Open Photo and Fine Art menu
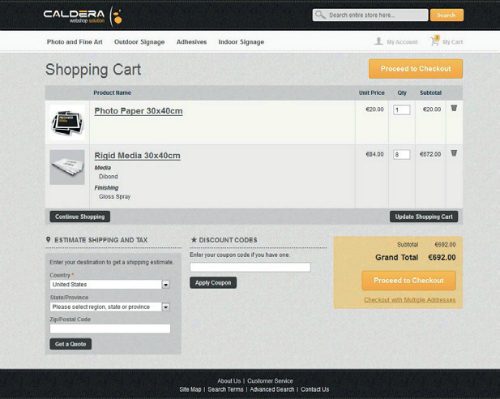This screenshot has height=399, width=500. coord(75,42)
